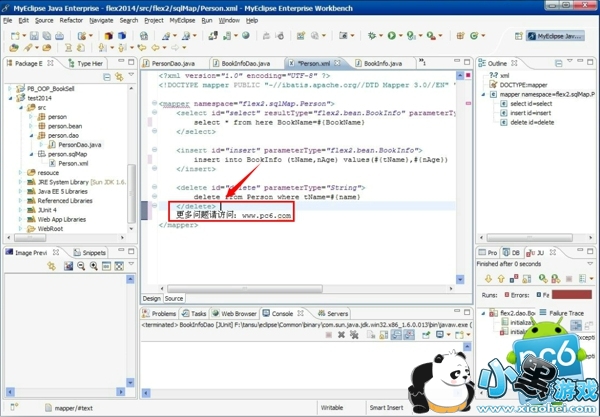
Task: Open the Snippets view tab
Action: [x=94, y=253]
